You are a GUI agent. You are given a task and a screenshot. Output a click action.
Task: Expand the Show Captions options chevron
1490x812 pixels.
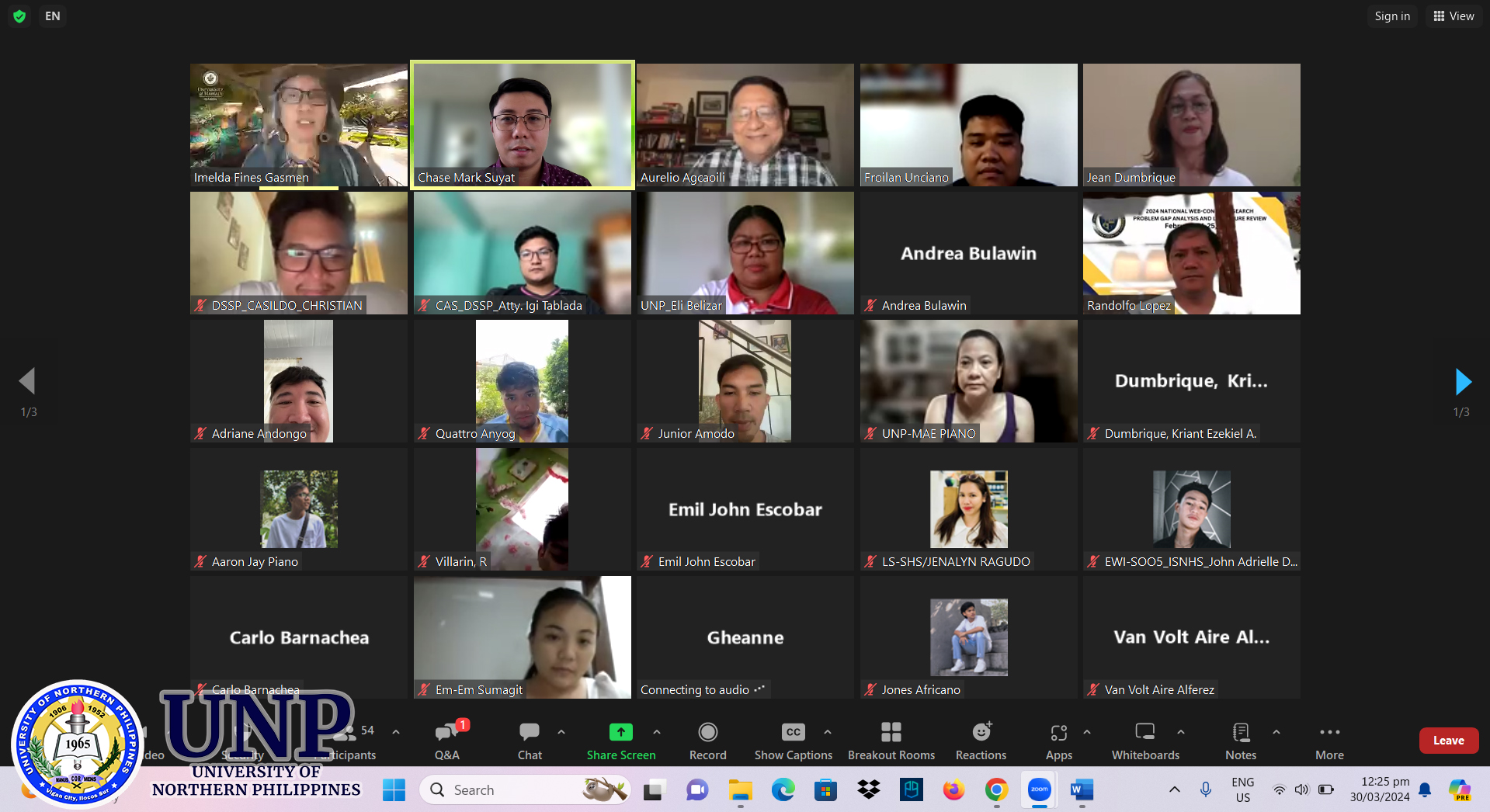point(828,732)
